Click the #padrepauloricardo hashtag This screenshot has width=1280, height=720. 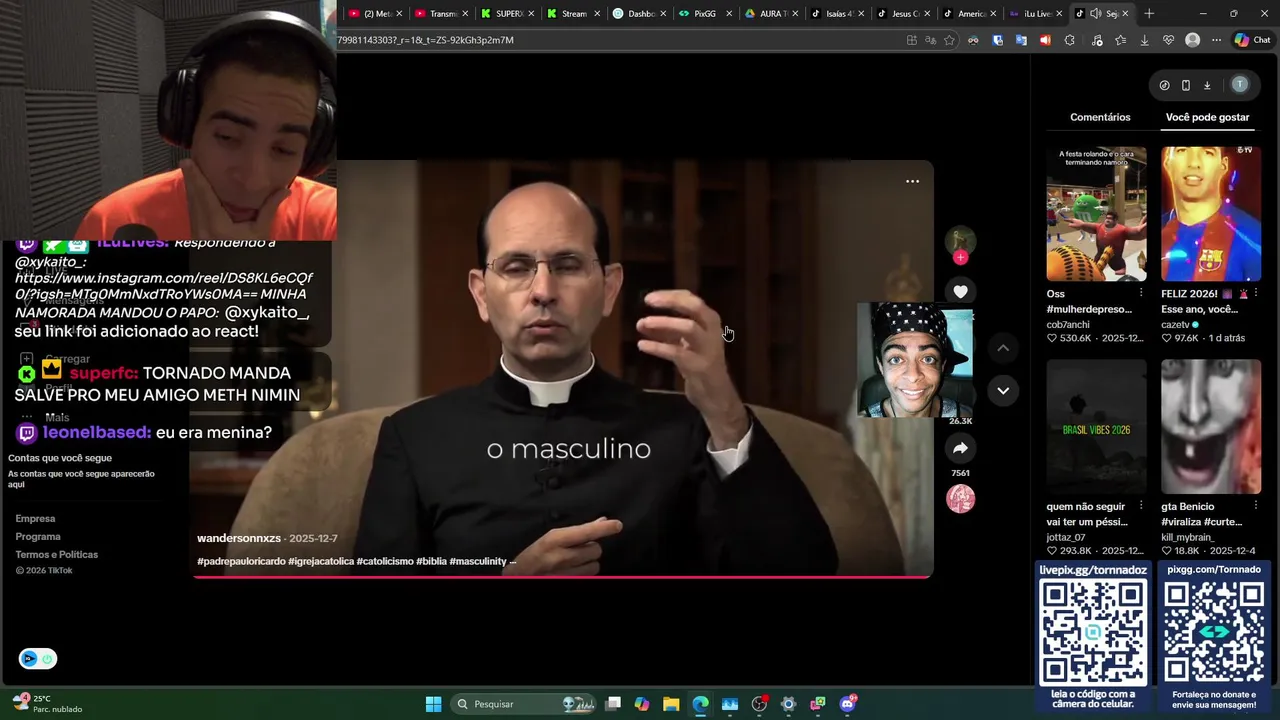click(241, 562)
